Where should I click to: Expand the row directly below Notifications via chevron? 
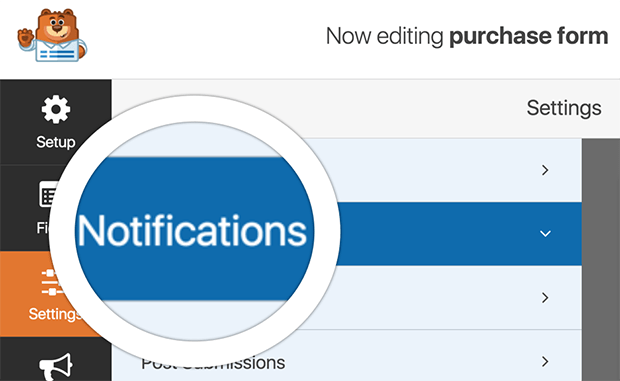[545, 298]
